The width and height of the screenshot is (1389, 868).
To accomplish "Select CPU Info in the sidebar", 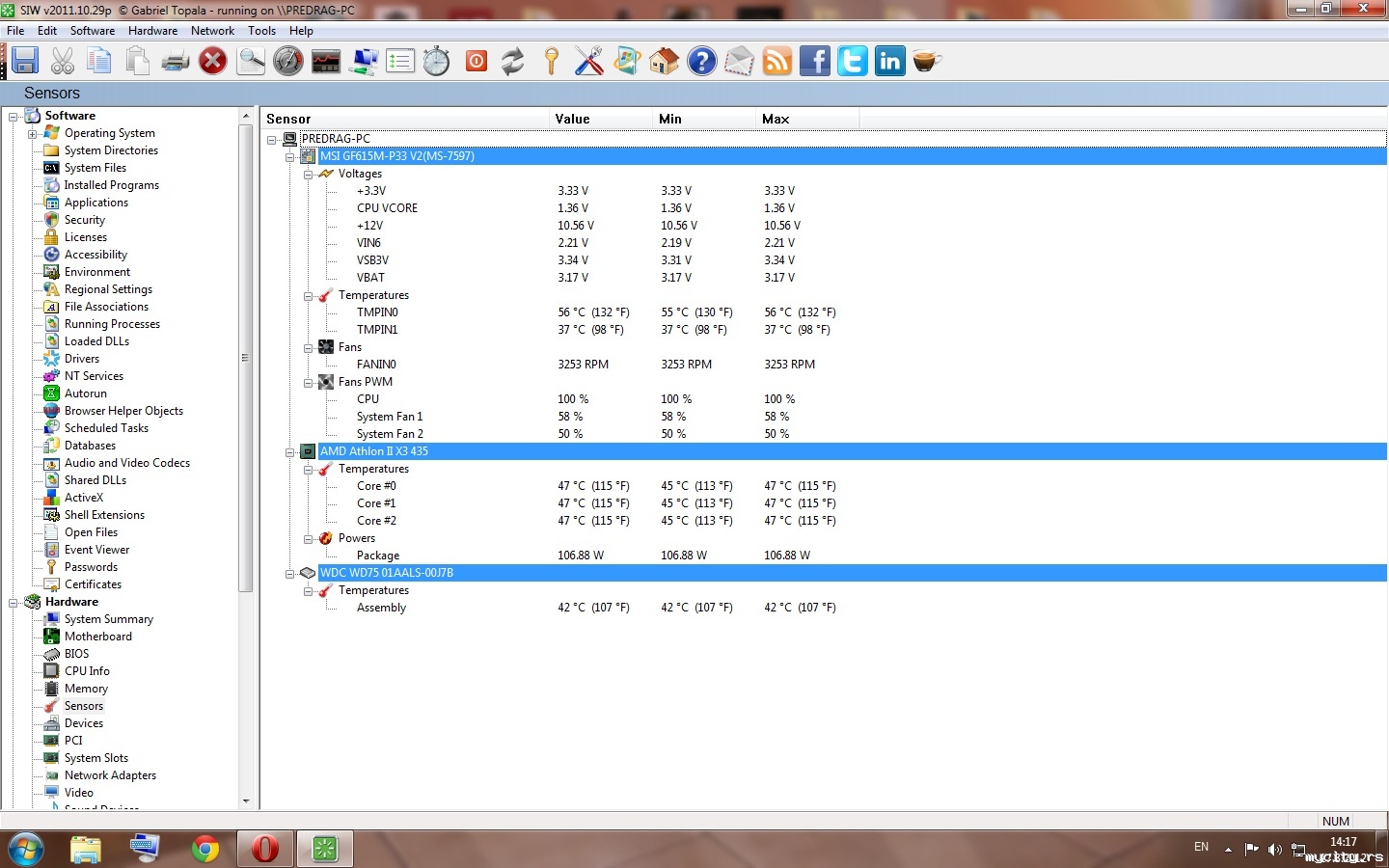I will pos(87,671).
